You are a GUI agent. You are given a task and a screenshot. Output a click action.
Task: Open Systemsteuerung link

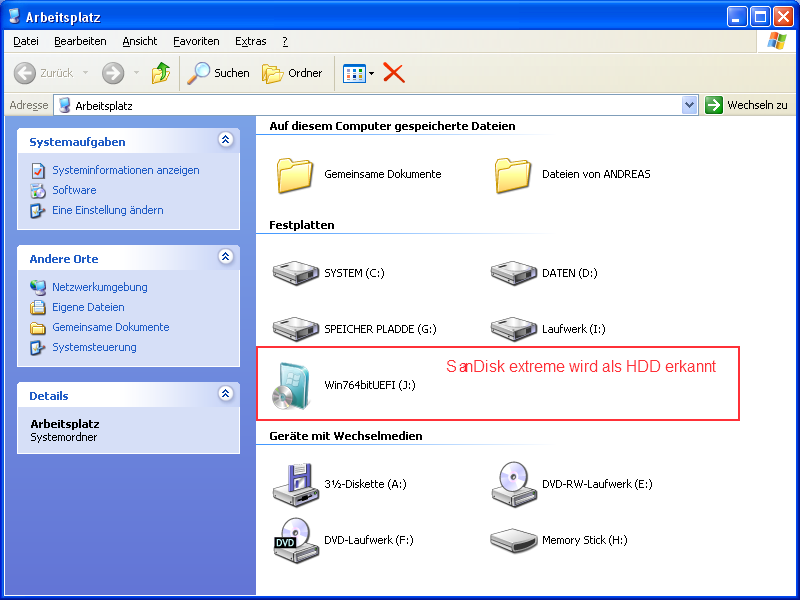(94, 347)
